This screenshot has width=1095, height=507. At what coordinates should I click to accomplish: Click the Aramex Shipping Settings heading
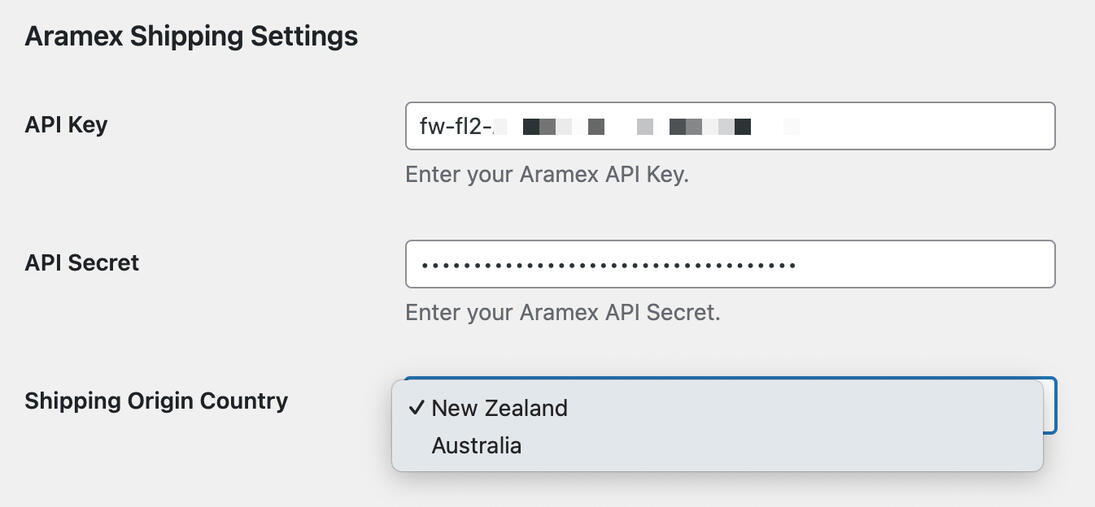click(x=191, y=36)
